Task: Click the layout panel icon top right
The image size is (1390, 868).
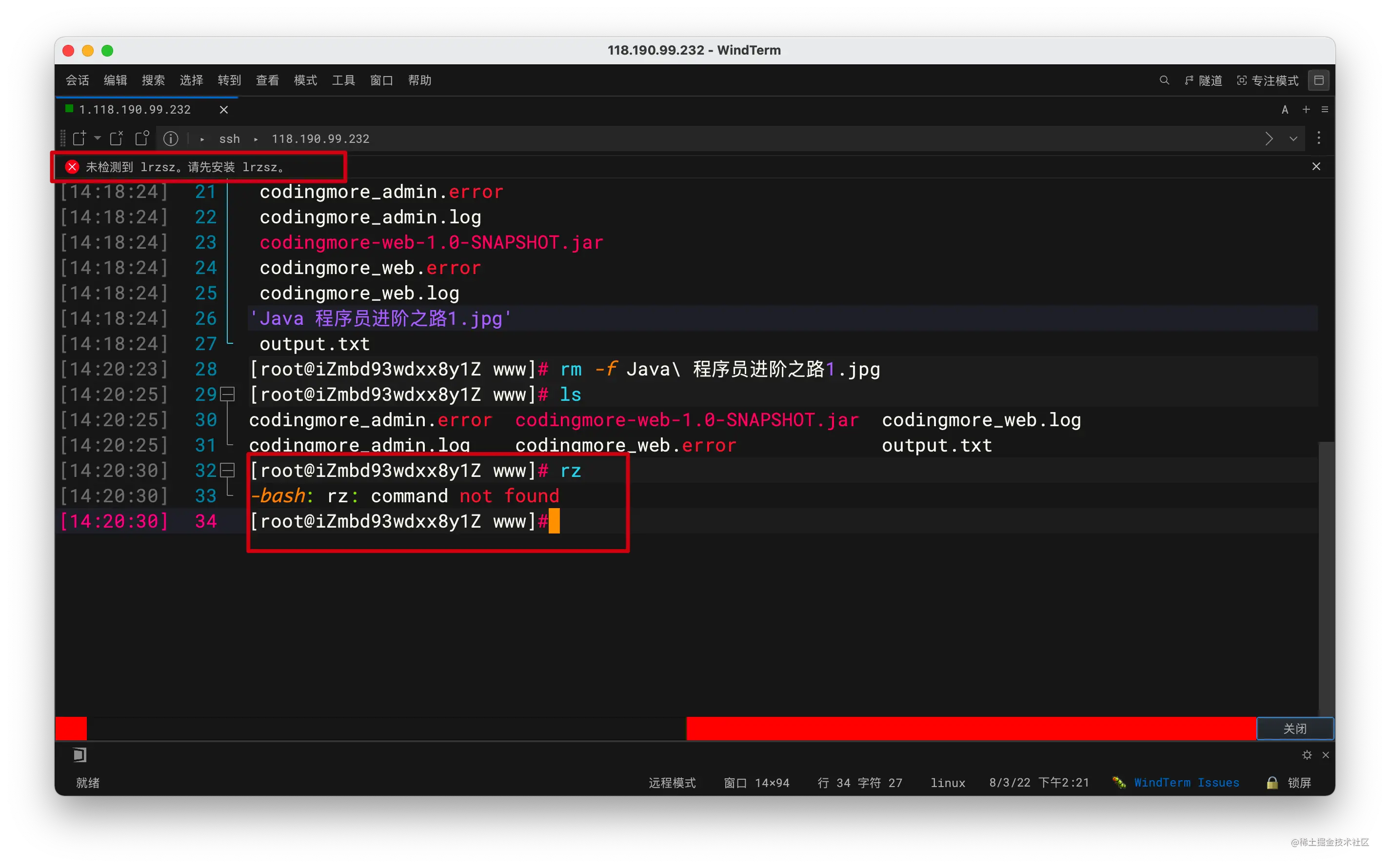Action: point(1319,80)
